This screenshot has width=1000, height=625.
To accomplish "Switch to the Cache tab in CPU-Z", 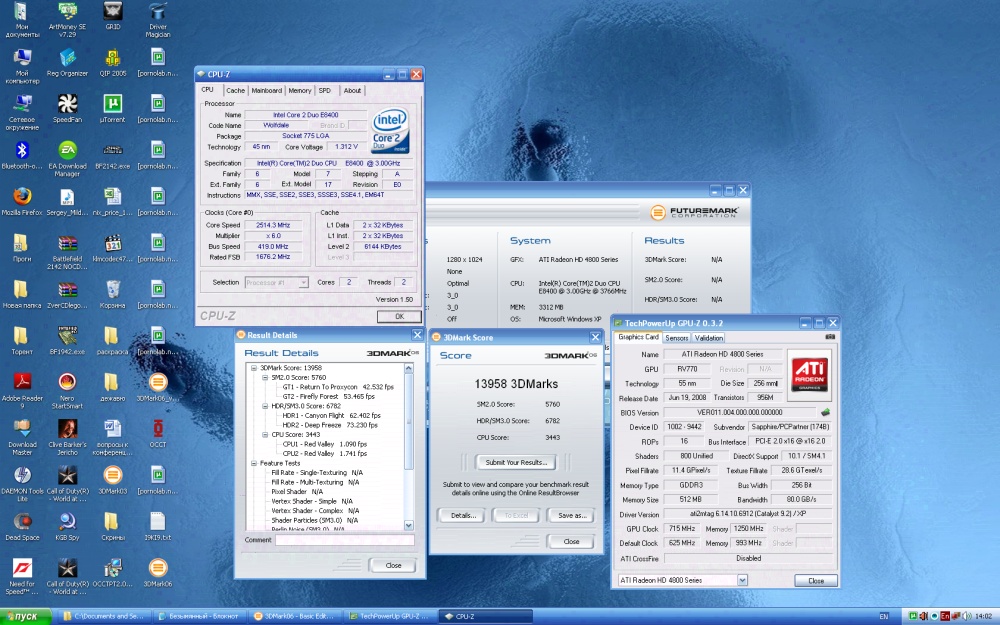I will coord(235,91).
